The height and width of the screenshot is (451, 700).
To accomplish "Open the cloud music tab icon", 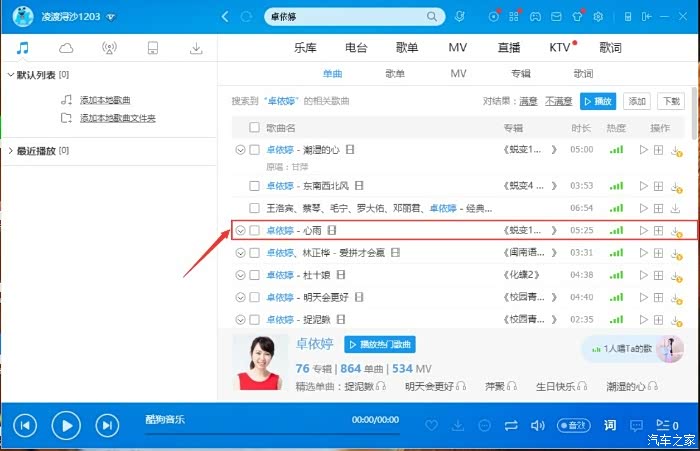I will pyautogui.click(x=66, y=48).
